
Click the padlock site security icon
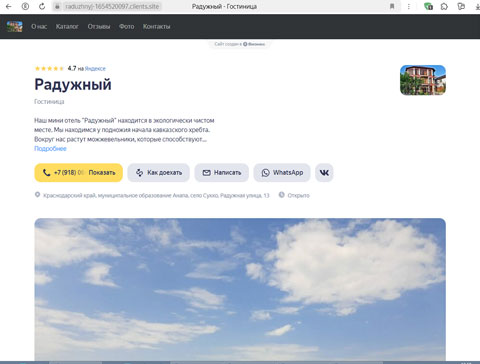[x=57, y=6]
